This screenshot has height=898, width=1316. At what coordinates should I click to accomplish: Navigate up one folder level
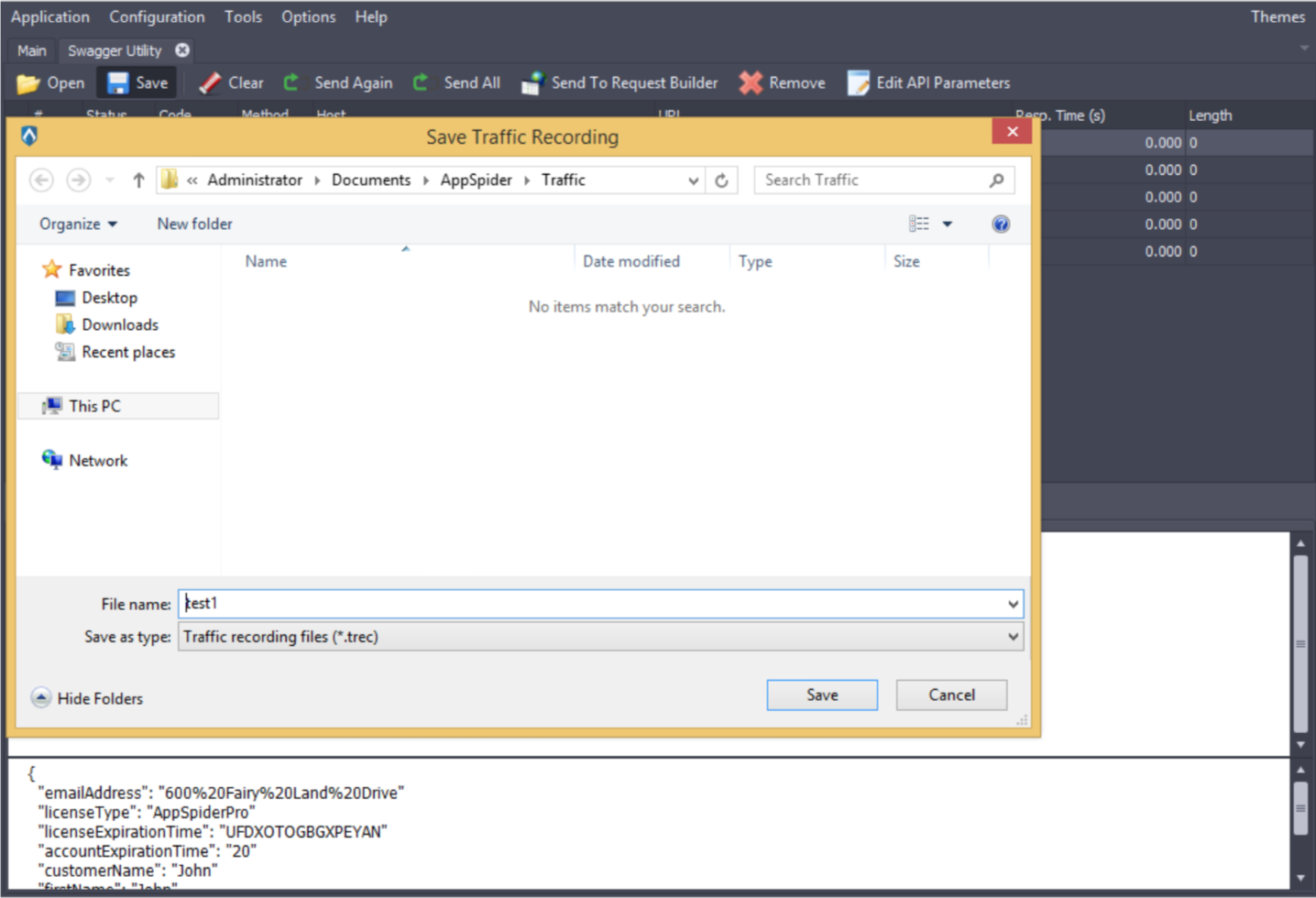[138, 181]
